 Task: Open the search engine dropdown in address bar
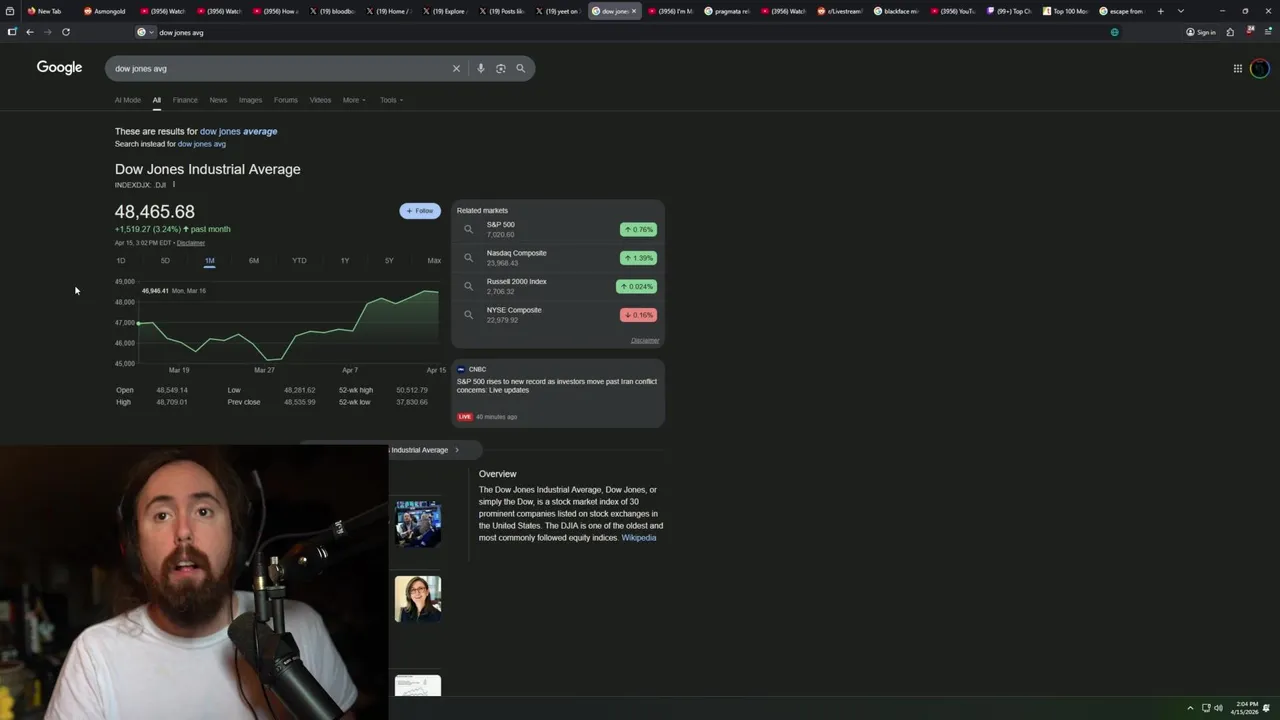point(146,32)
